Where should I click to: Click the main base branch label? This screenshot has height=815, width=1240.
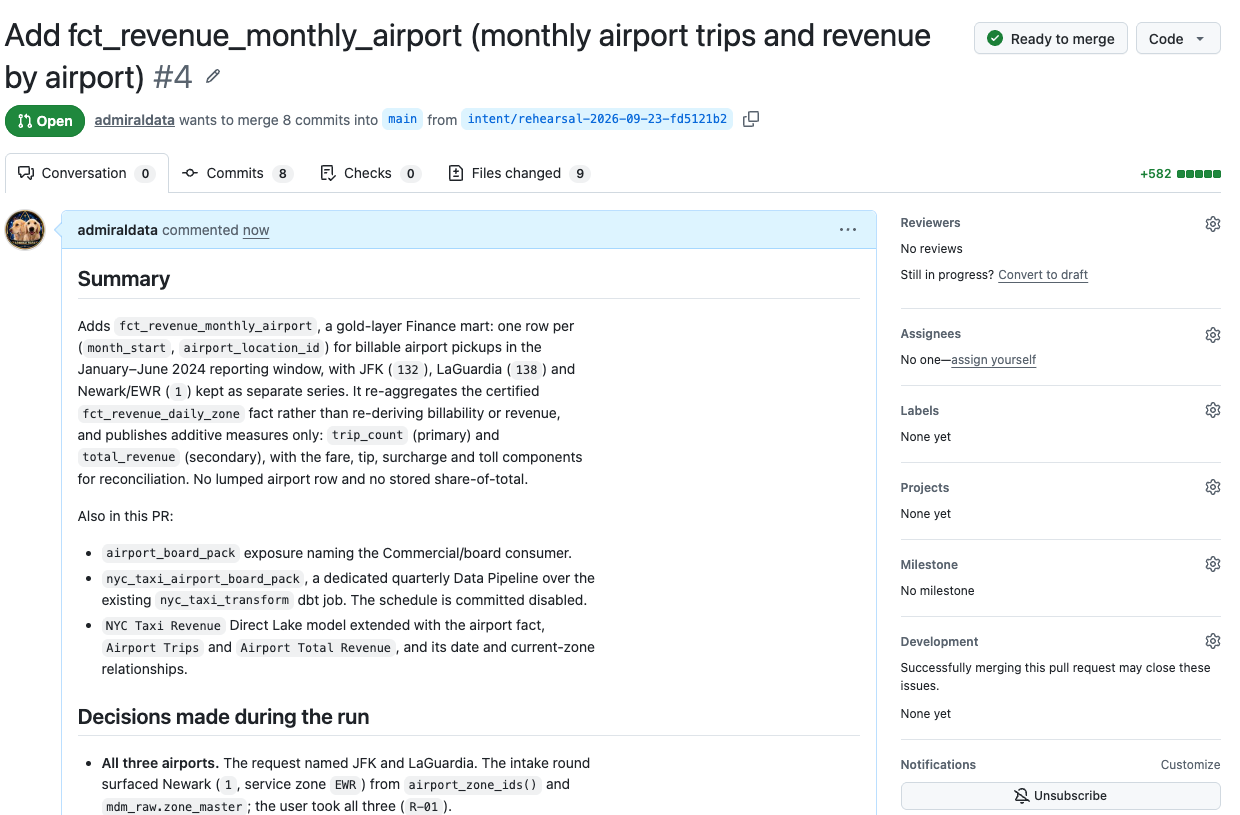pyautogui.click(x=402, y=119)
